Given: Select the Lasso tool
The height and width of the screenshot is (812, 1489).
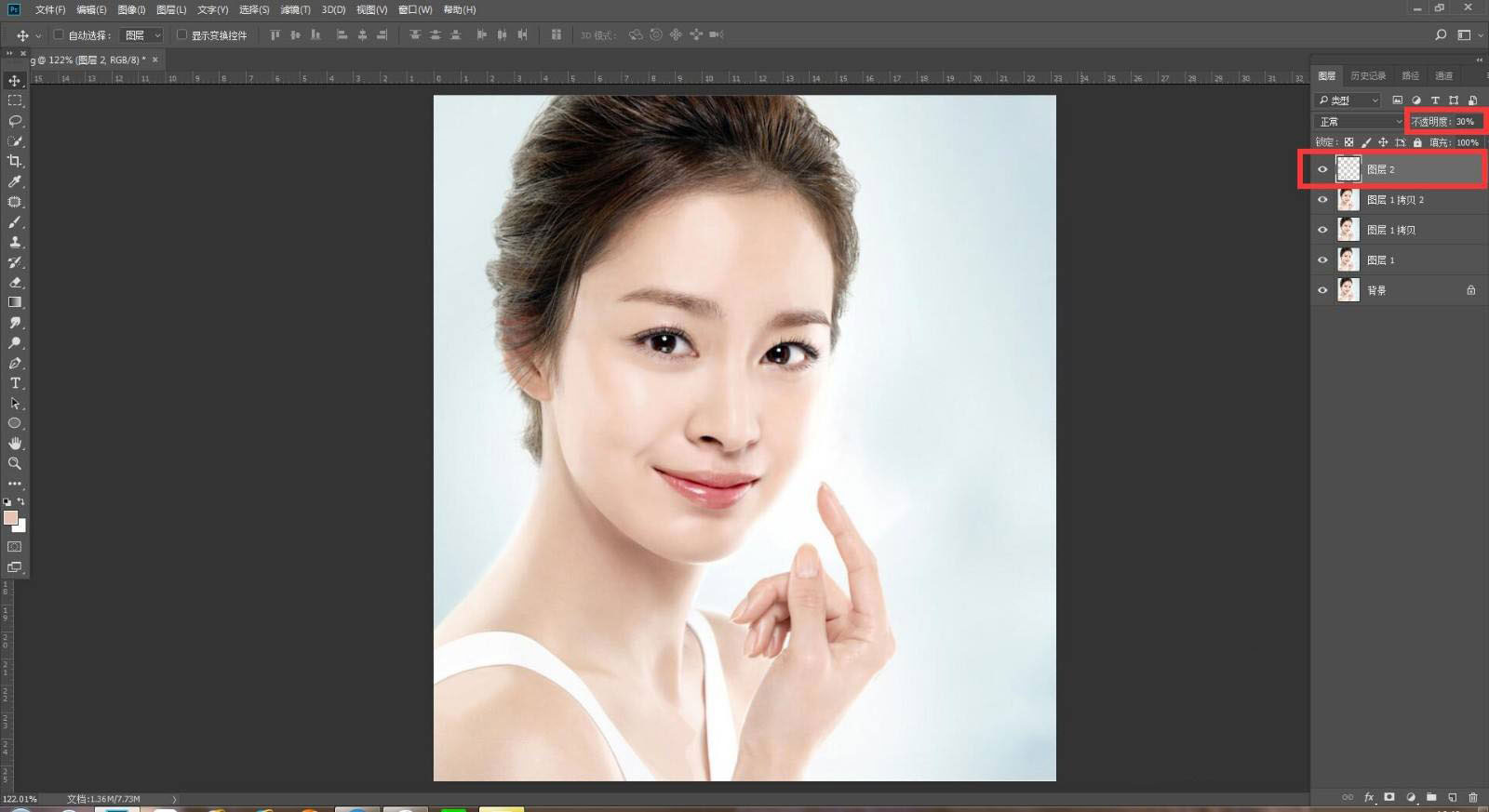Looking at the screenshot, I should 15,121.
